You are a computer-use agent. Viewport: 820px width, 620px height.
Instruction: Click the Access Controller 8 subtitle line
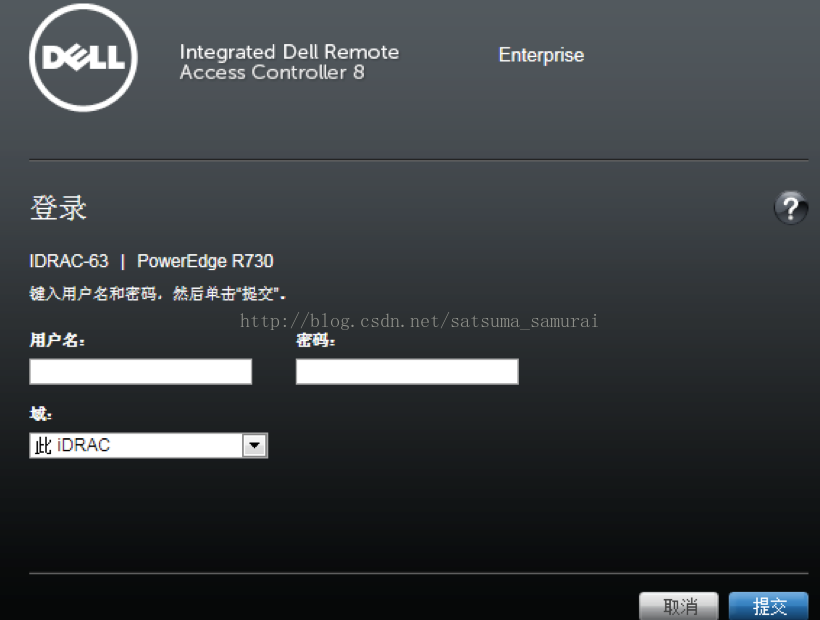pyautogui.click(x=272, y=72)
